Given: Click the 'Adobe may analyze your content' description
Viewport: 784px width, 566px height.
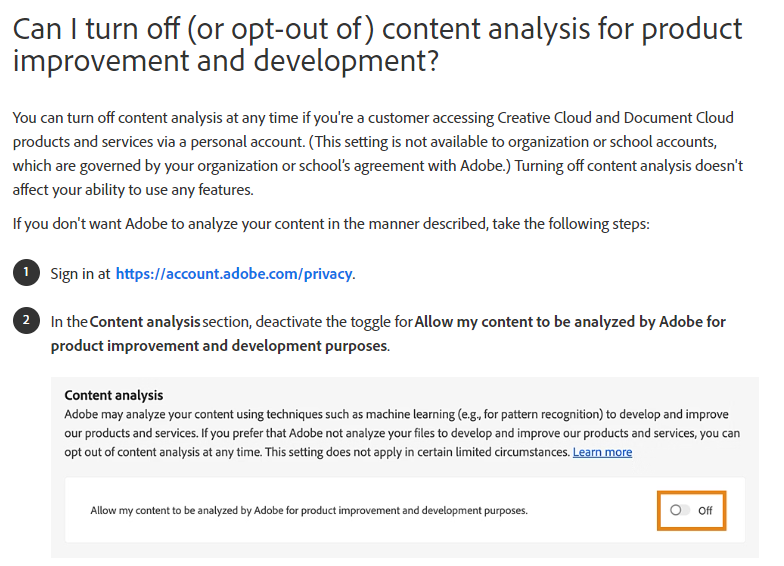Looking at the screenshot, I should [x=402, y=433].
